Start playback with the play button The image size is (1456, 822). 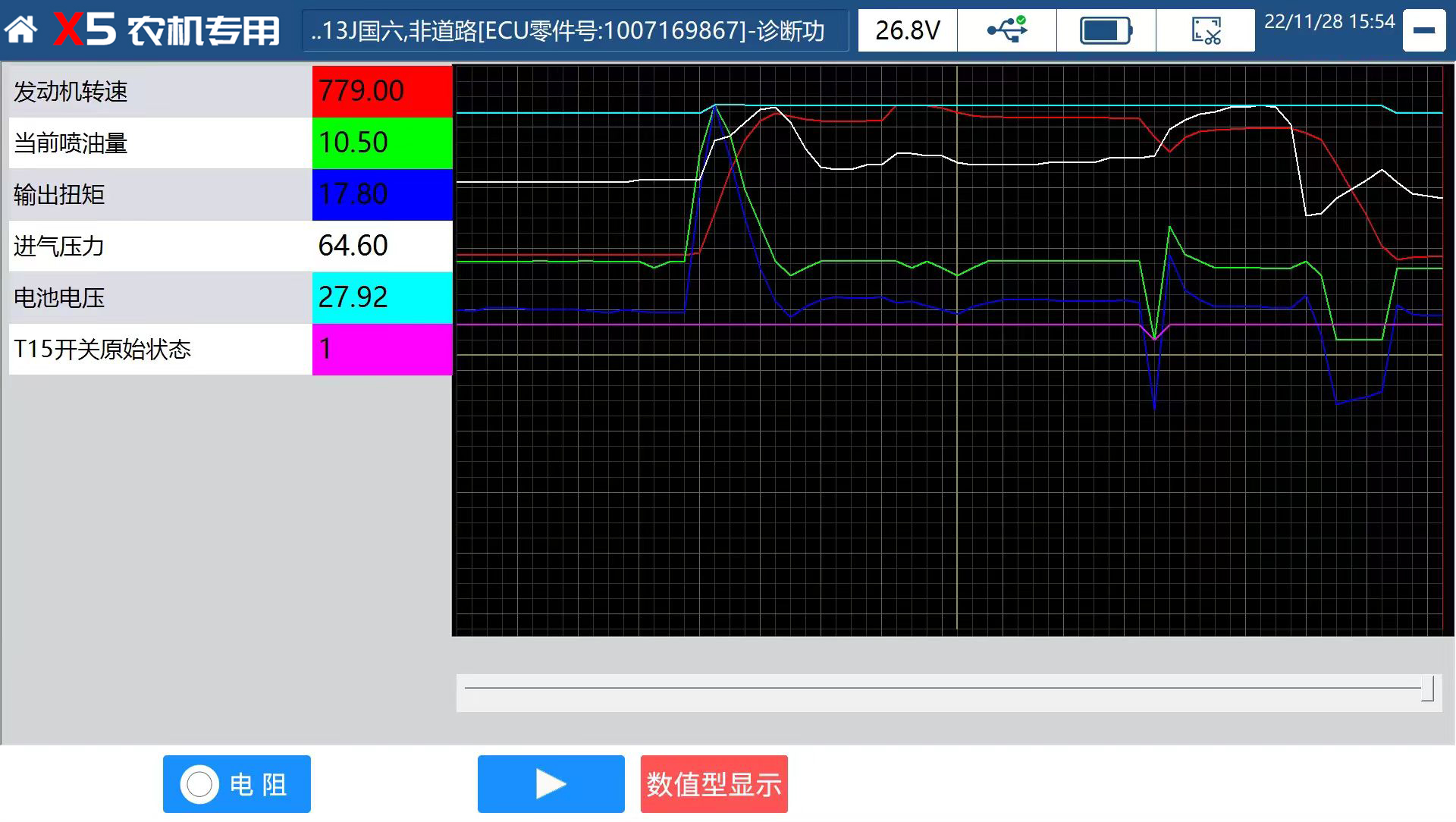click(551, 784)
